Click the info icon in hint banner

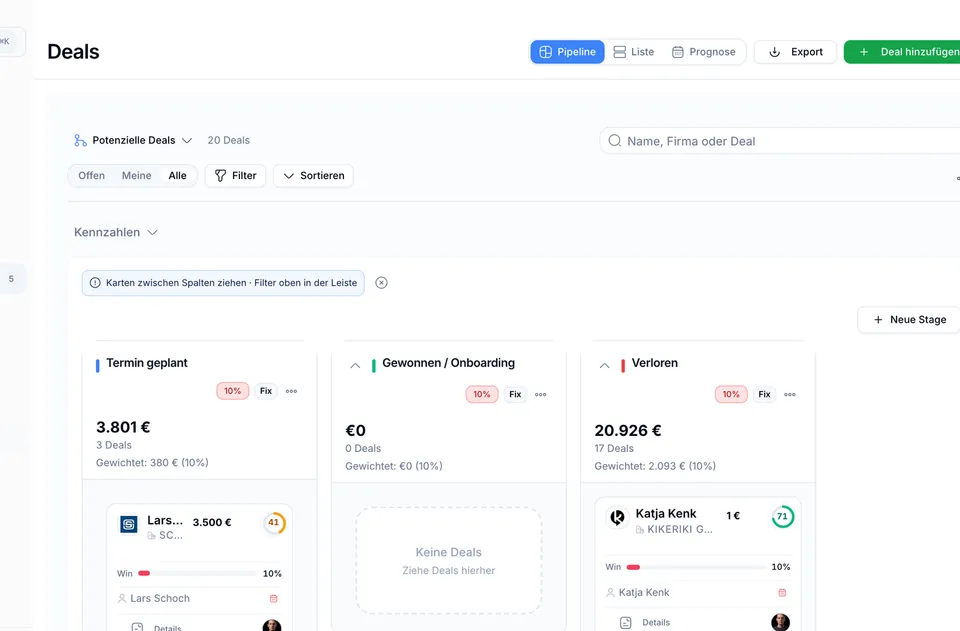95,283
